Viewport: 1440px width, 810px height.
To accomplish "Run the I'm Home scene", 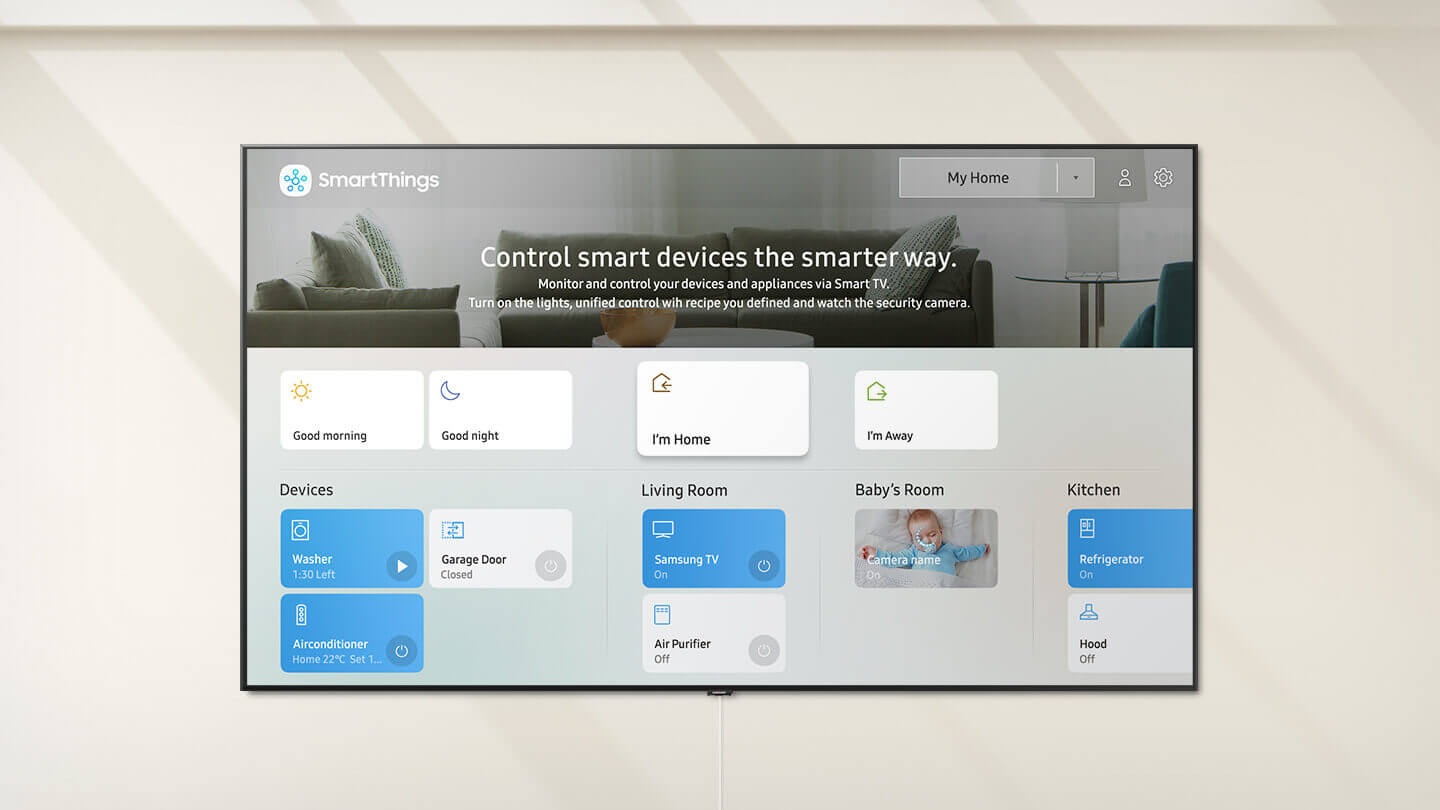I will [723, 409].
